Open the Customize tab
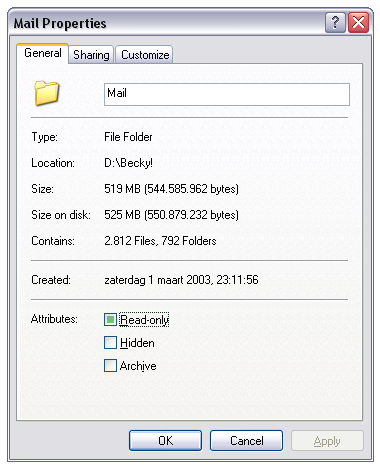This screenshot has width=380, height=466. [x=145, y=55]
